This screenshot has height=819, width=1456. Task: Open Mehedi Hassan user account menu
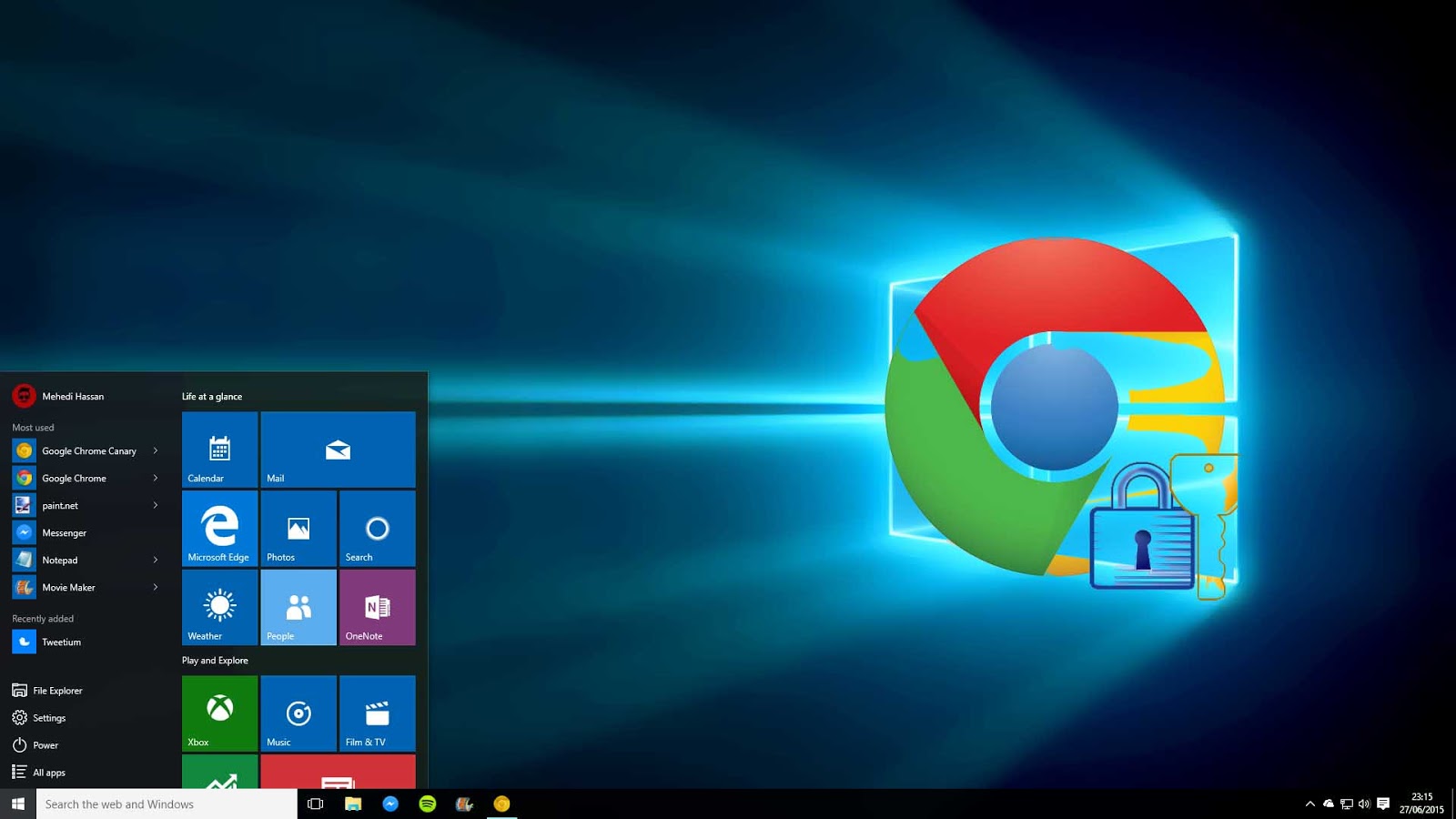click(58, 396)
